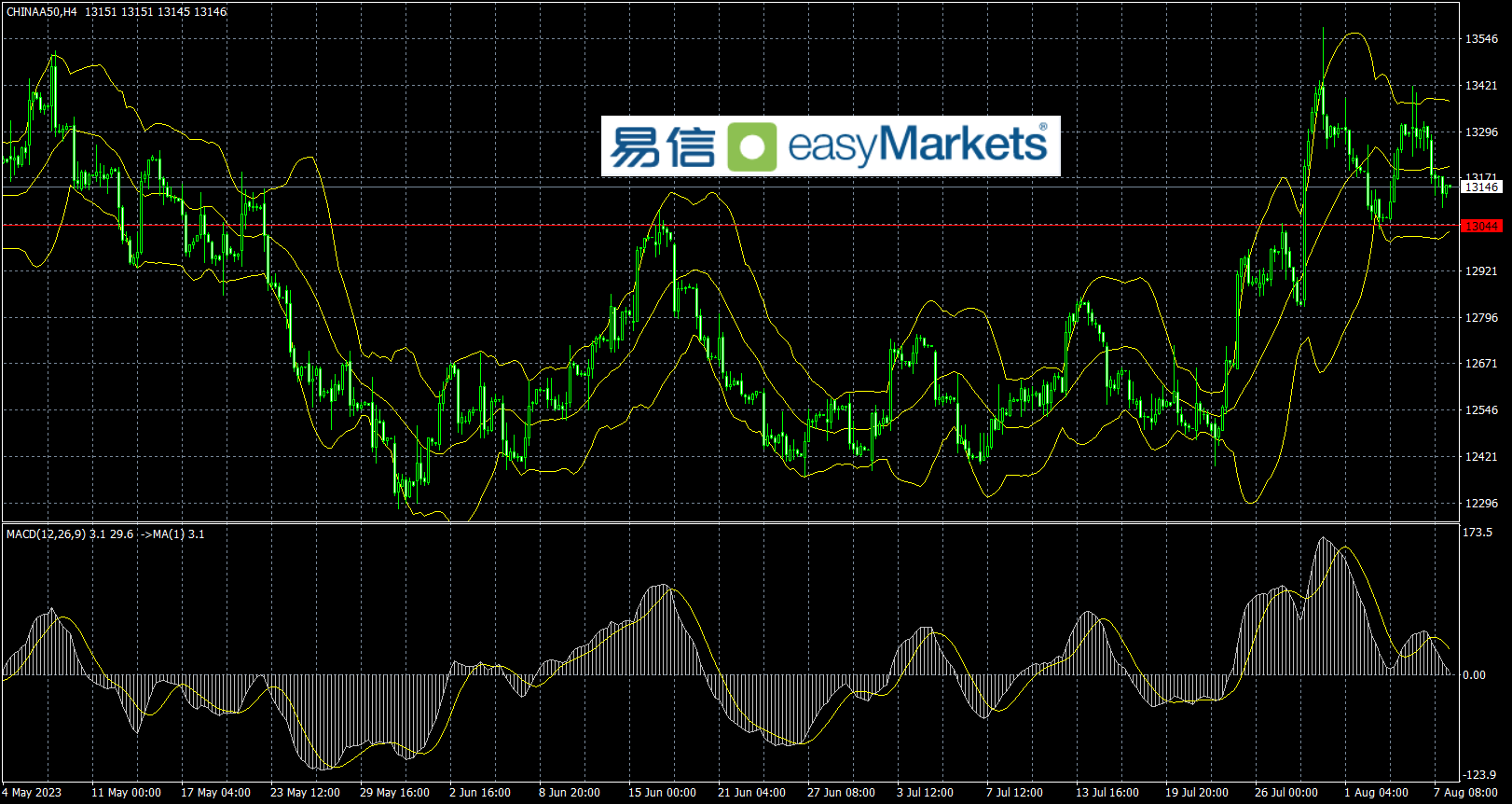This screenshot has width=1512, height=804.
Task: Select the 13296 price axis value
Action: (x=1481, y=132)
